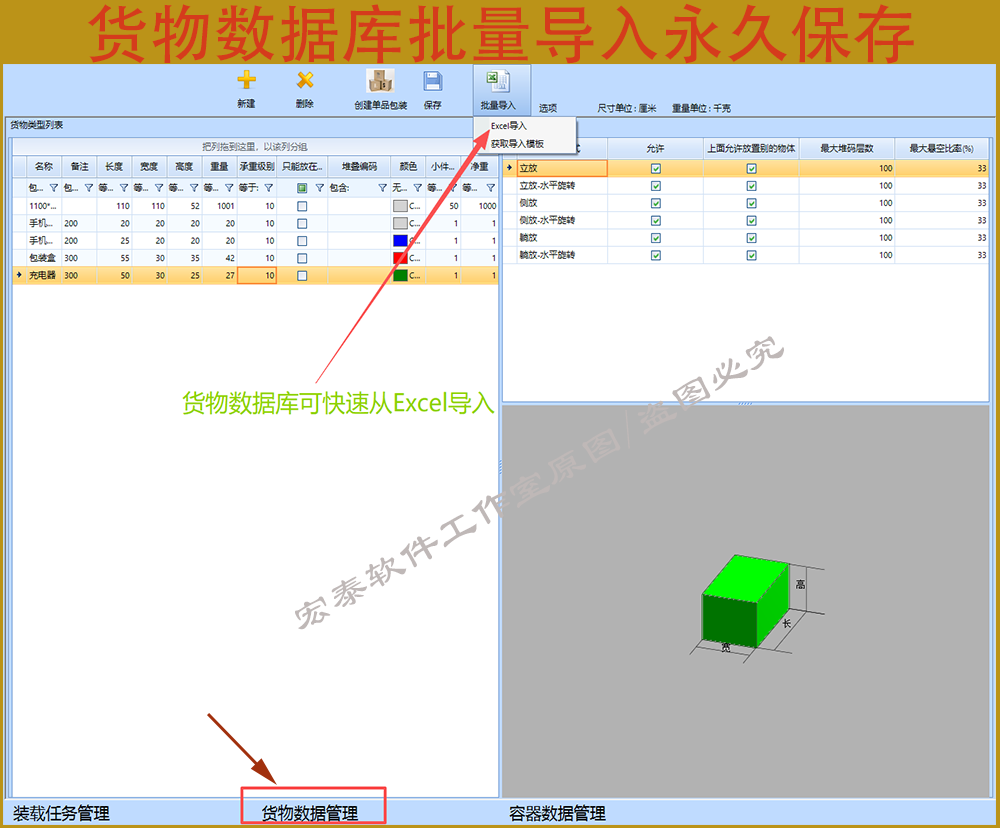Open filter funnel for 名称 column

click(54, 188)
